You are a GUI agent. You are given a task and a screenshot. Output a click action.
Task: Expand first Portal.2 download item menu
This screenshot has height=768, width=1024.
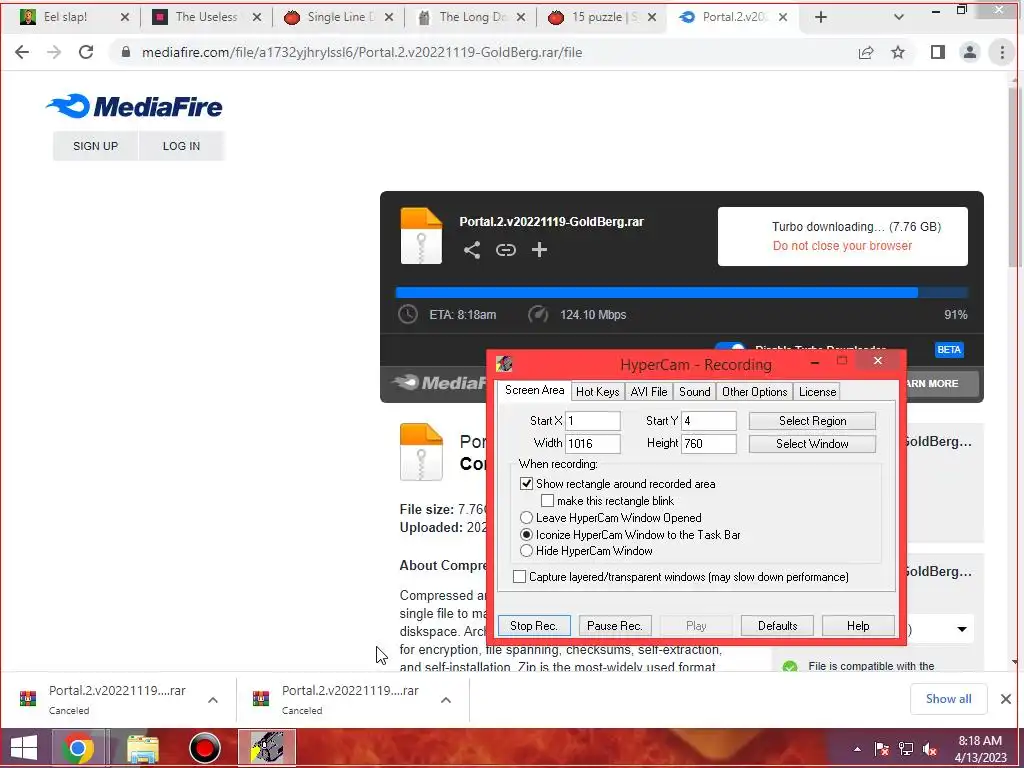[213, 700]
